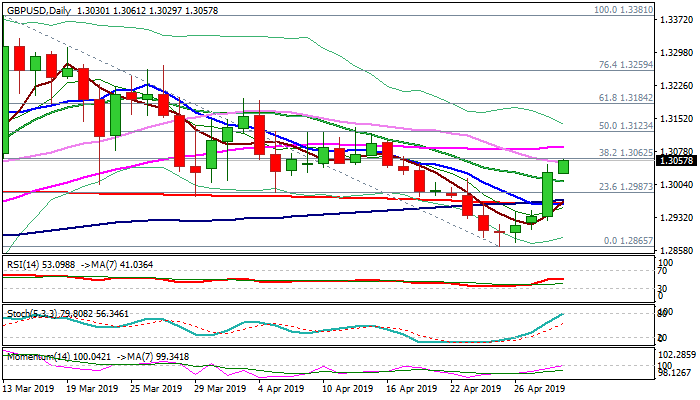Click the 1.30040 price axis value
This screenshot has height=400, width=700.
tap(676, 185)
